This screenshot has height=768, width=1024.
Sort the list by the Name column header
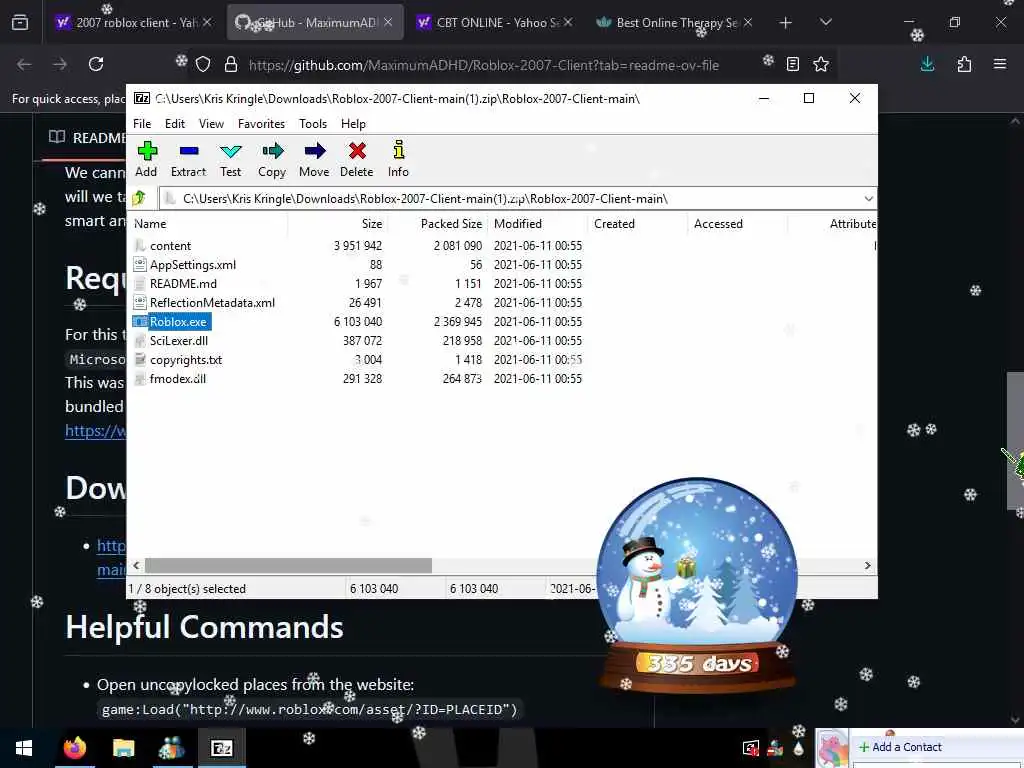208,223
